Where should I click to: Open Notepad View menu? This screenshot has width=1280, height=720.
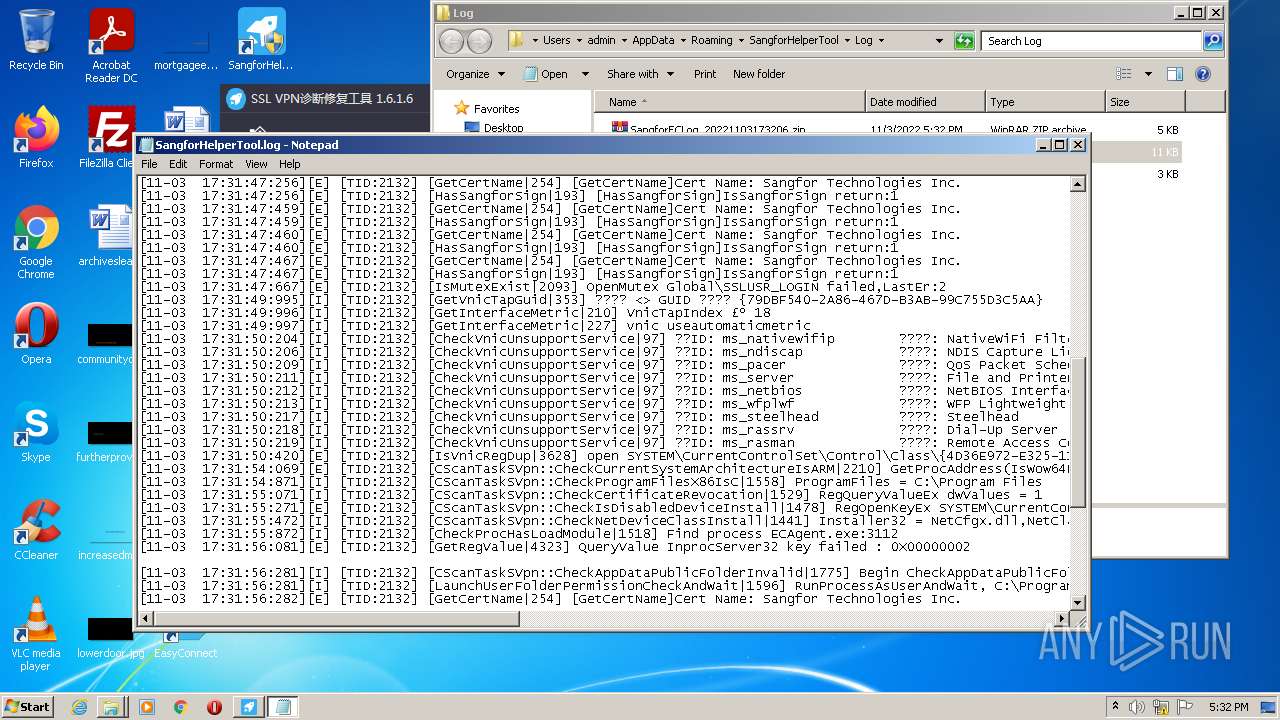click(256, 164)
